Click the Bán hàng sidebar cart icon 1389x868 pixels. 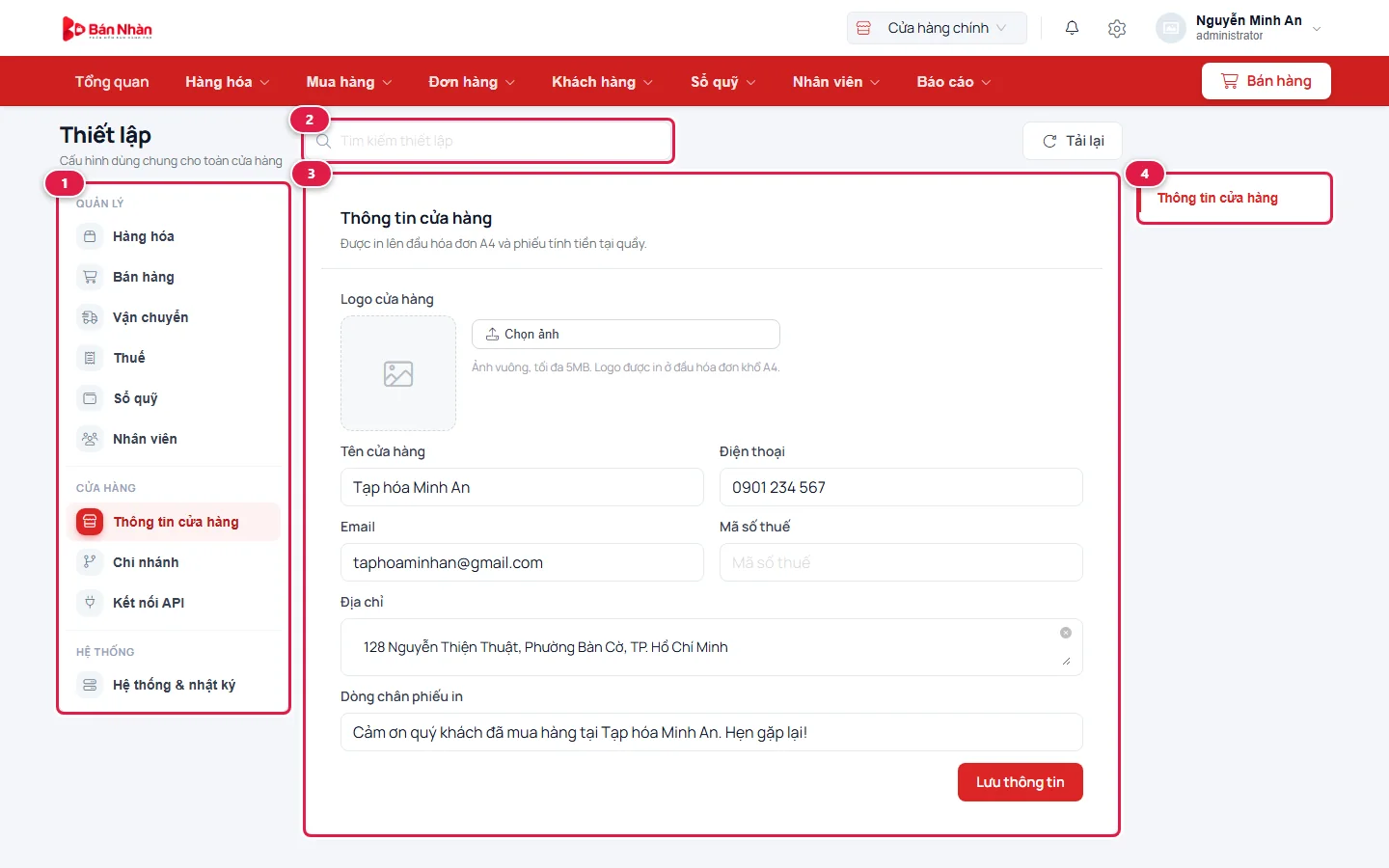tap(90, 277)
